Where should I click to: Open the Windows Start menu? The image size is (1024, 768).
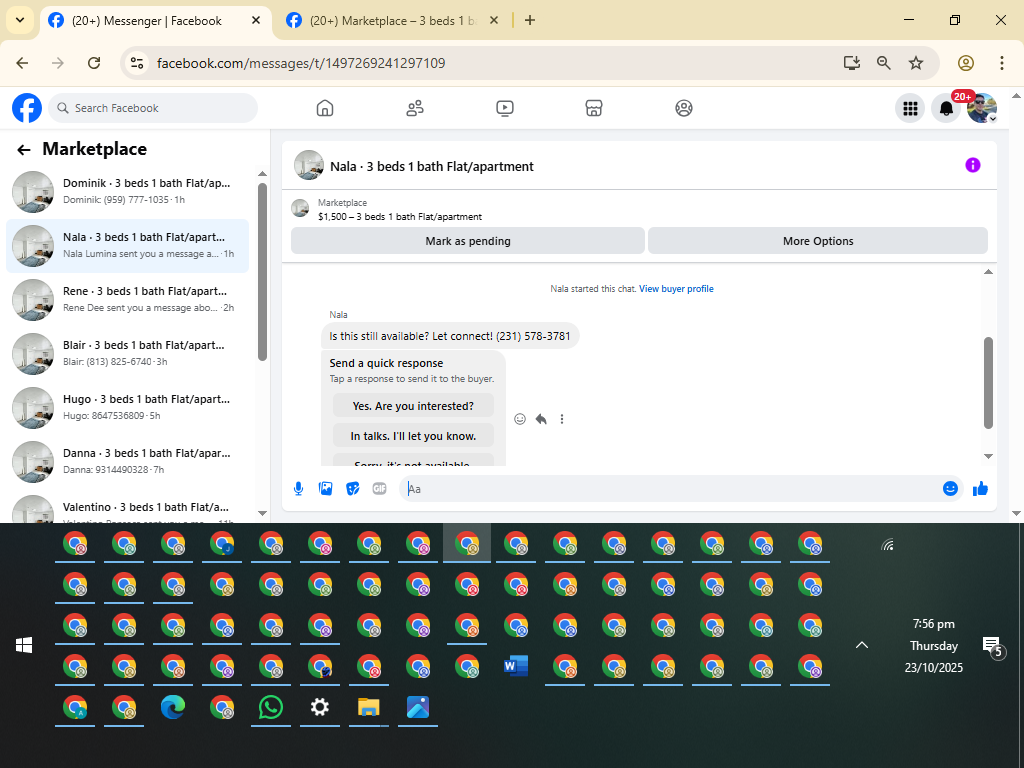24,645
